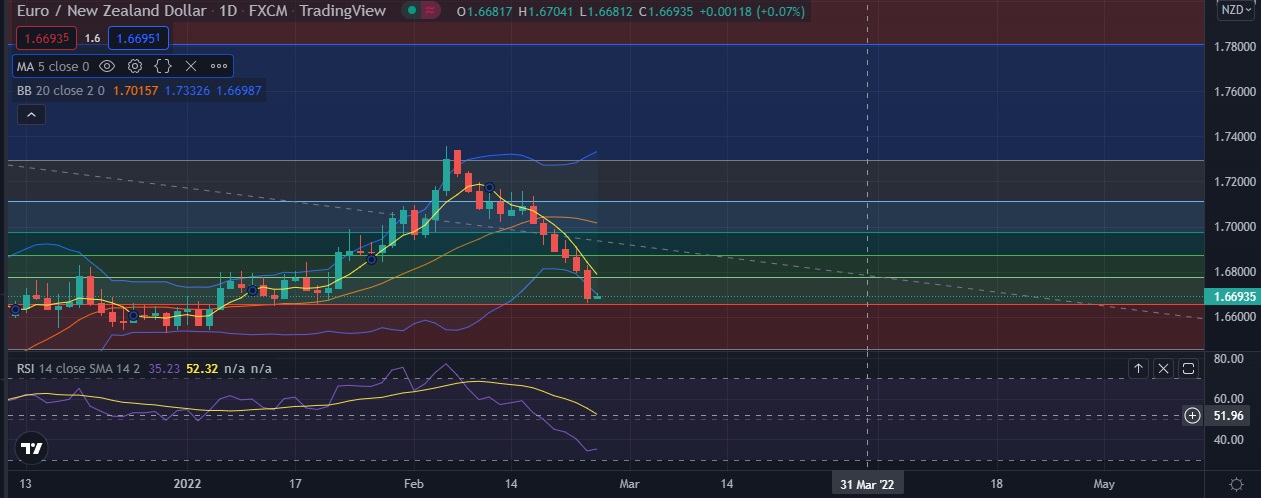
Task: Click the spread value 1.6
Action: click(92, 38)
